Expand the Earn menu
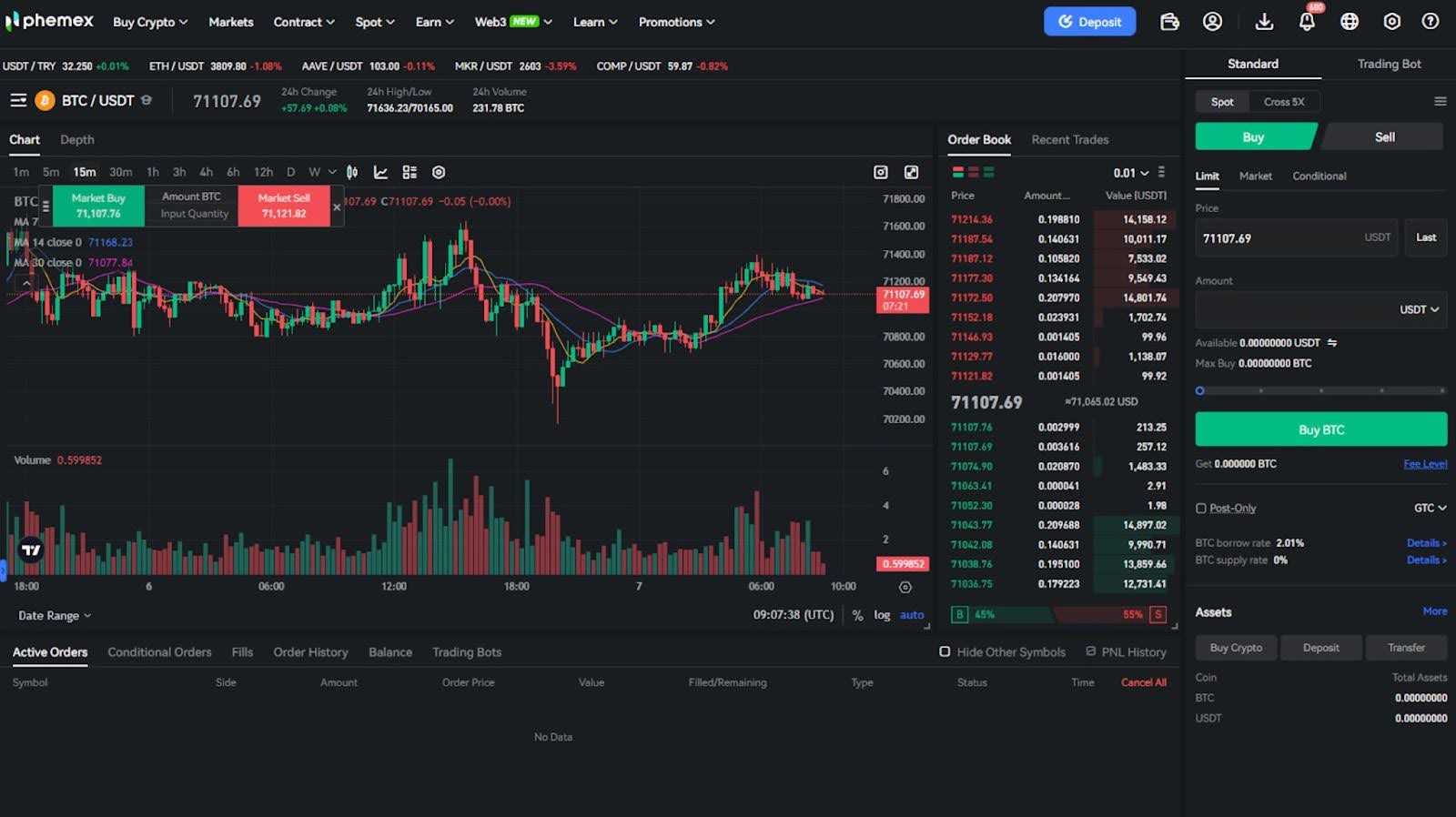 [x=435, y=22]
